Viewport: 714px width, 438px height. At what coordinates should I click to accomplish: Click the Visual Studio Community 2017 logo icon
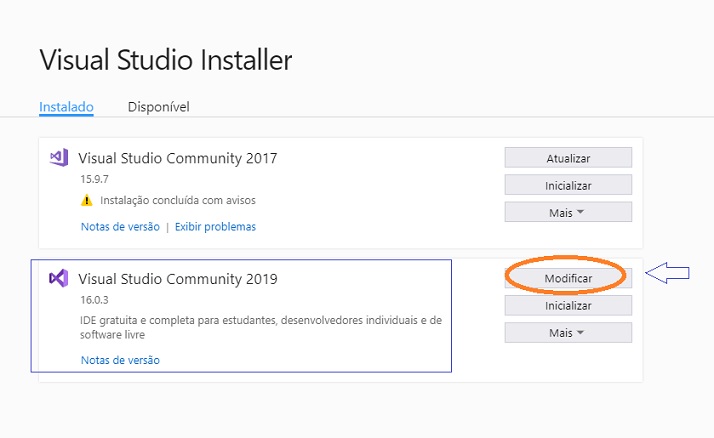[x=59, y=158]
